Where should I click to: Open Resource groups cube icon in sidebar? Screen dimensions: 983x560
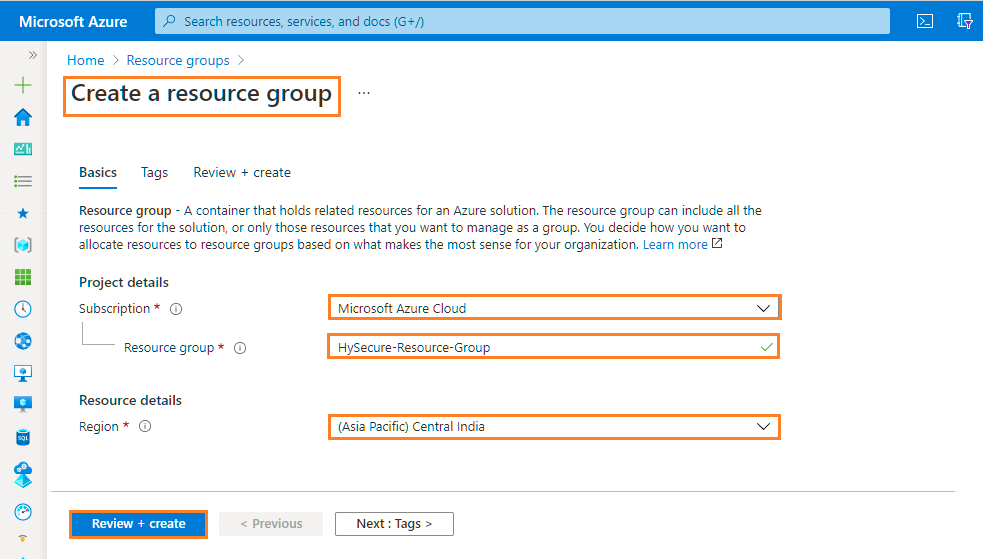tap(23, 245)
